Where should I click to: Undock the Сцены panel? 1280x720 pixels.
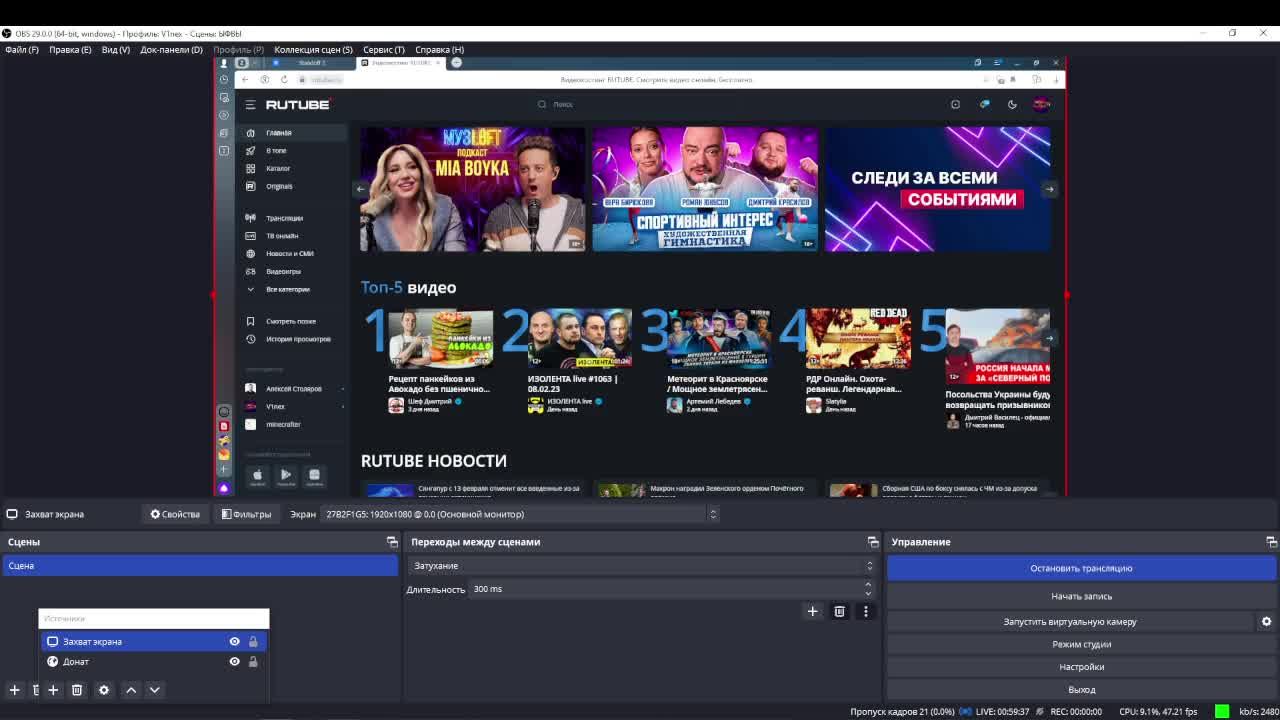pyautogui.click(x=392, y=542)
